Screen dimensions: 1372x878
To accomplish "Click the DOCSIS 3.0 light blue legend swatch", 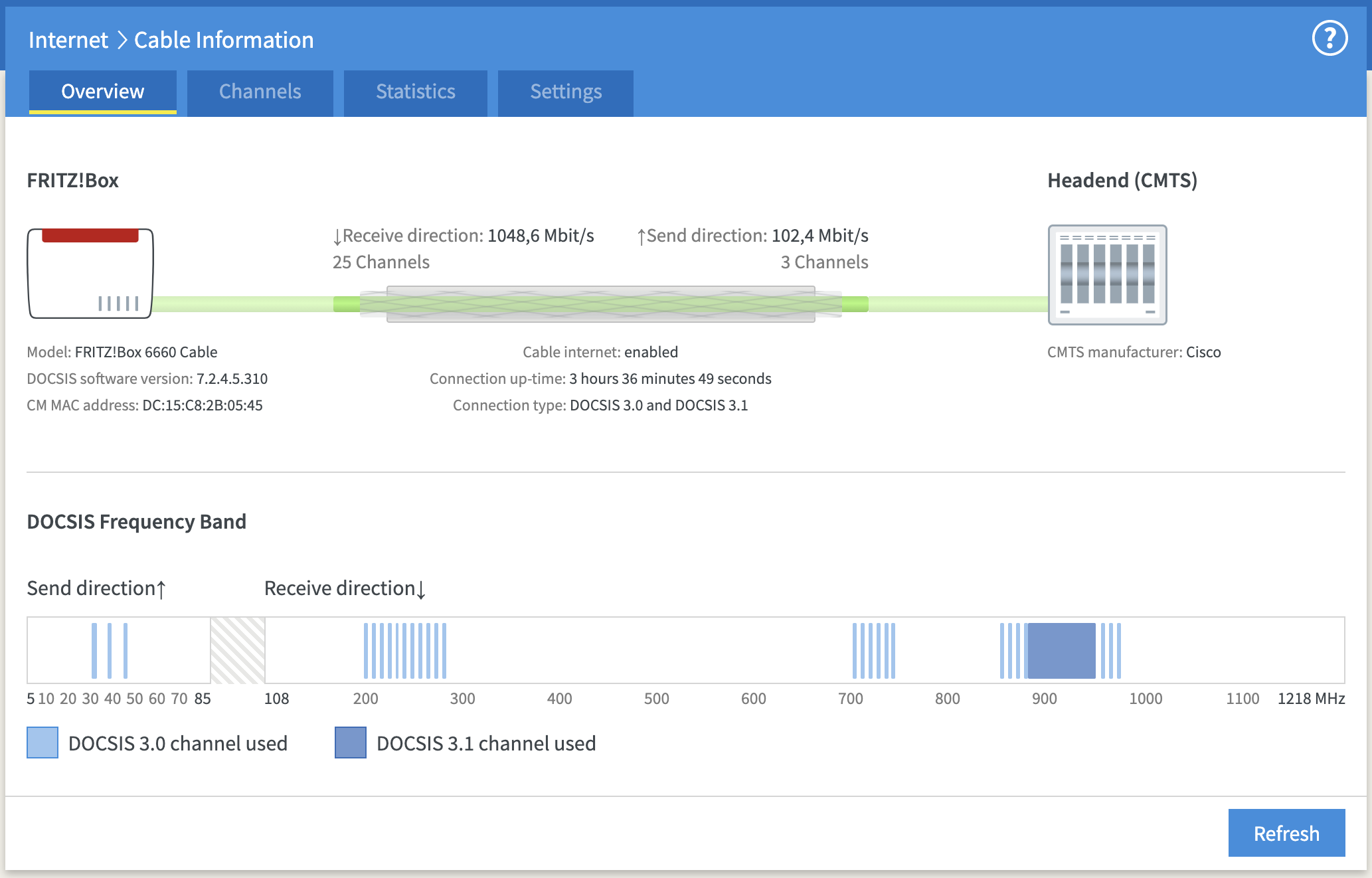I will [43, 743].
